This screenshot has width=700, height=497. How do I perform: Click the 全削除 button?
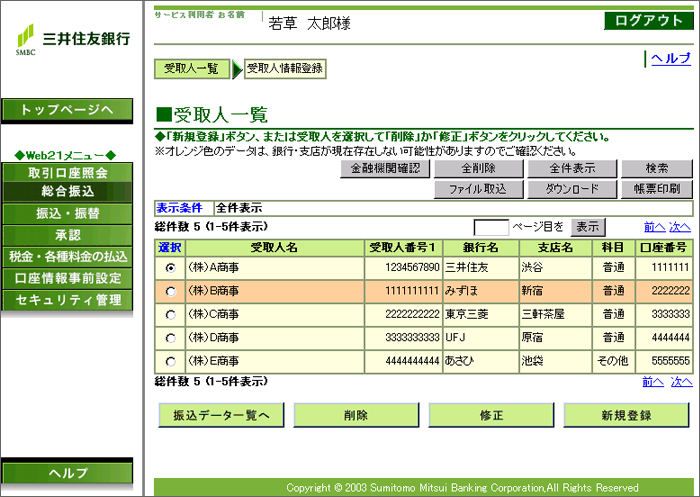point(479,169)
